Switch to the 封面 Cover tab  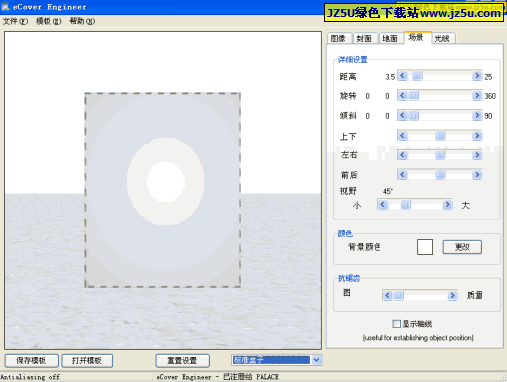(x=365, y=39)
